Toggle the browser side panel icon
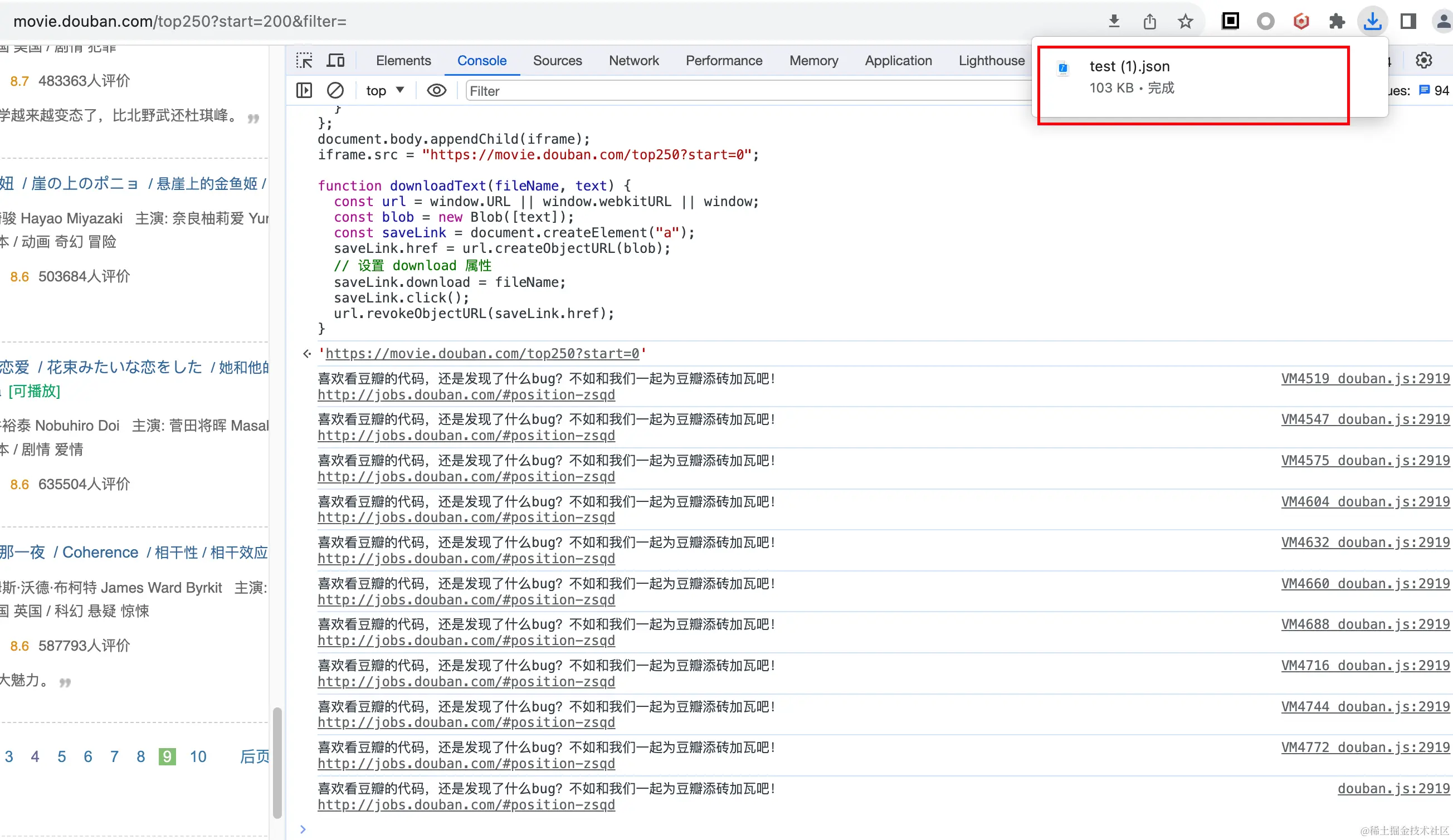Viewport: 1453px width, 840px height. point(1408,21)
